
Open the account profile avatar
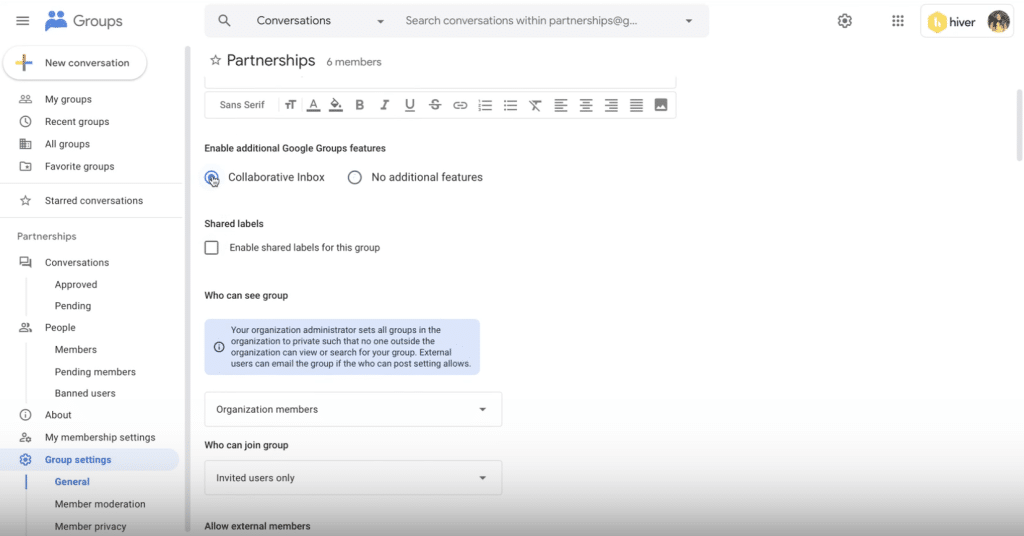click(x=999, y=22)
